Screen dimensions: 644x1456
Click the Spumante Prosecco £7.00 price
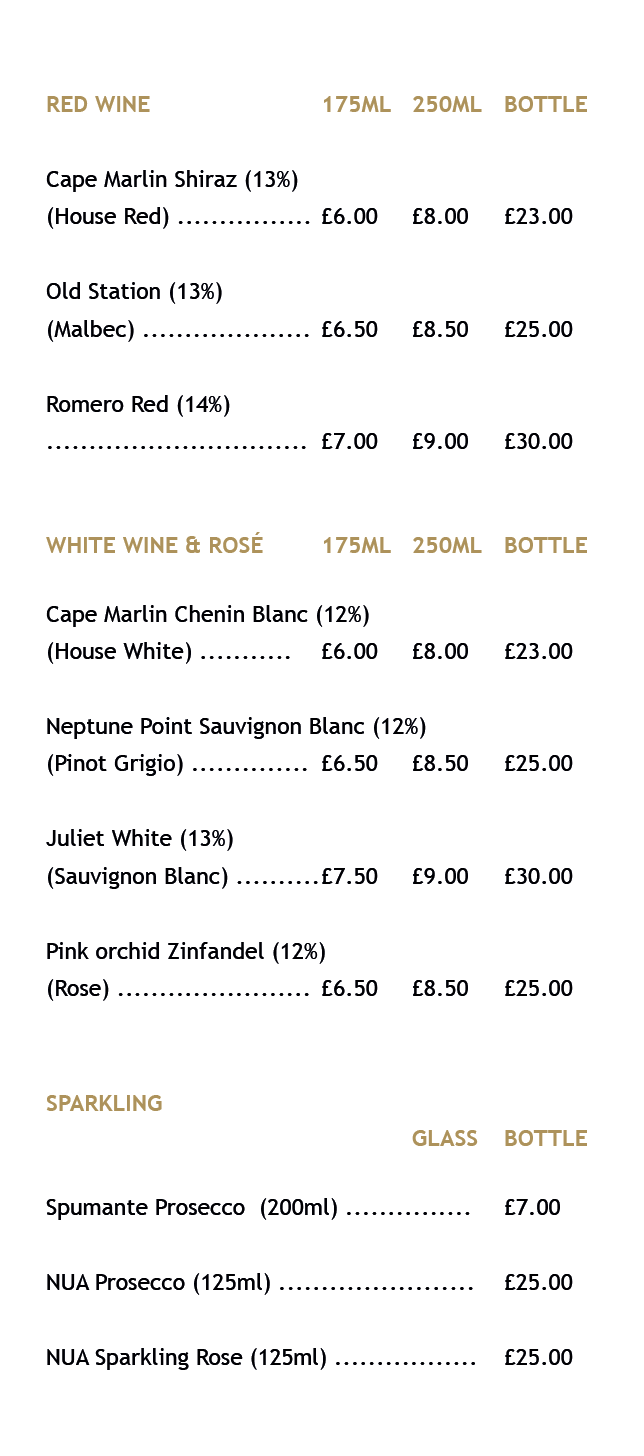532,1207
